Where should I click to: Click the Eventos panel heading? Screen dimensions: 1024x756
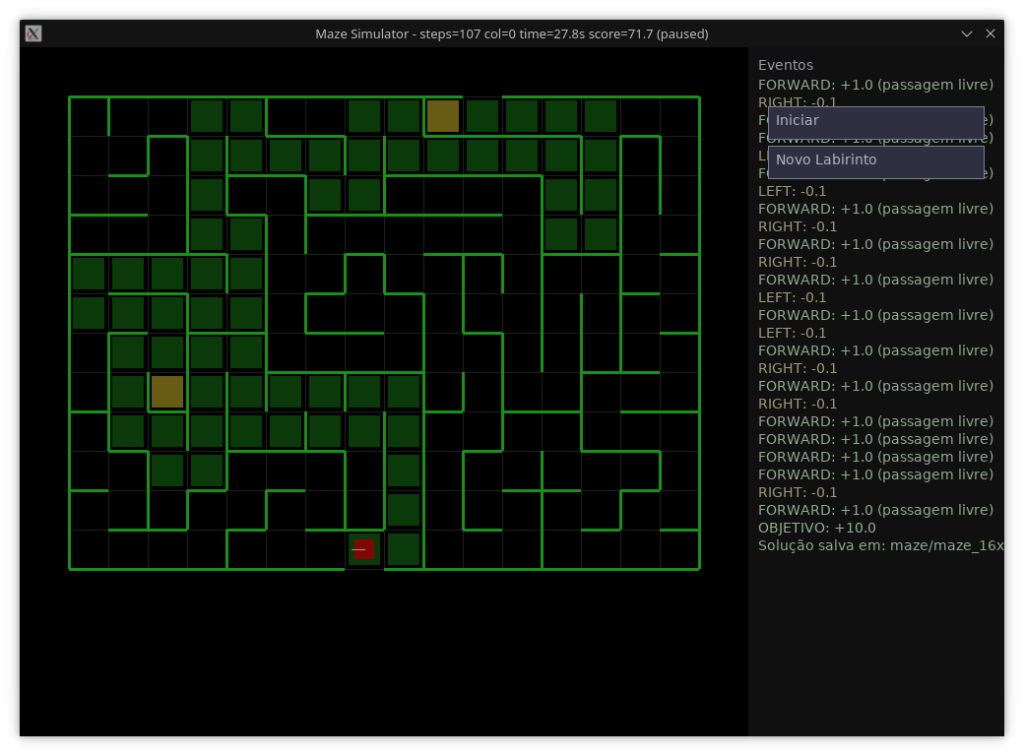(786, 65)
